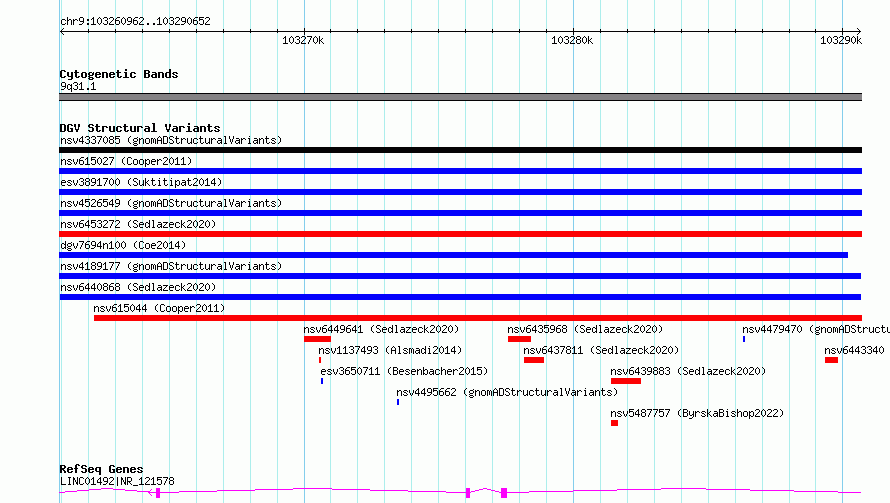890x503 pixels.
Task: Select the black nsv4337085 variant bar
Action: [460, 150]
